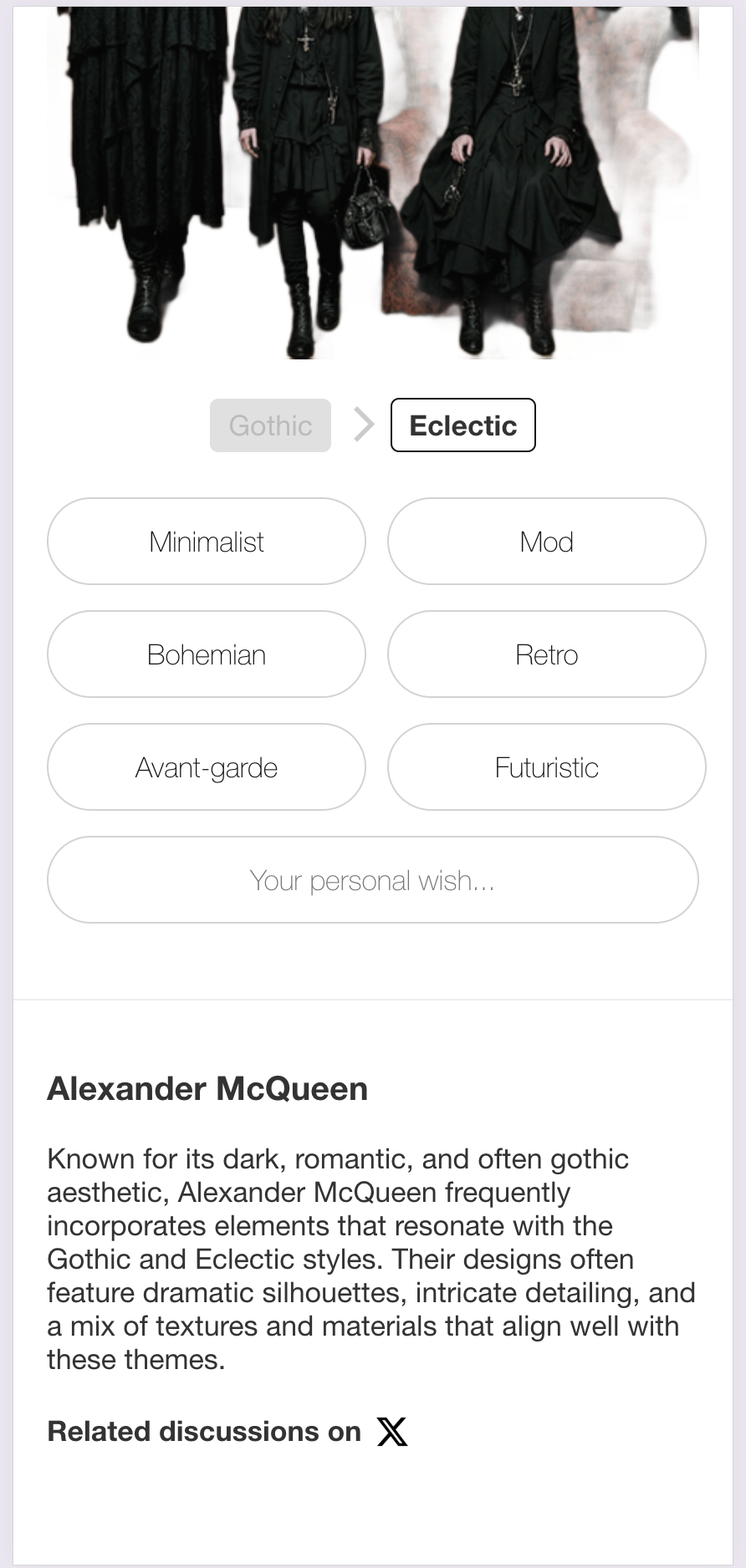The width and height of the screenshot is (746, 1568).
Task: Select the Eclectic style chip
Action: click(463, 425)
